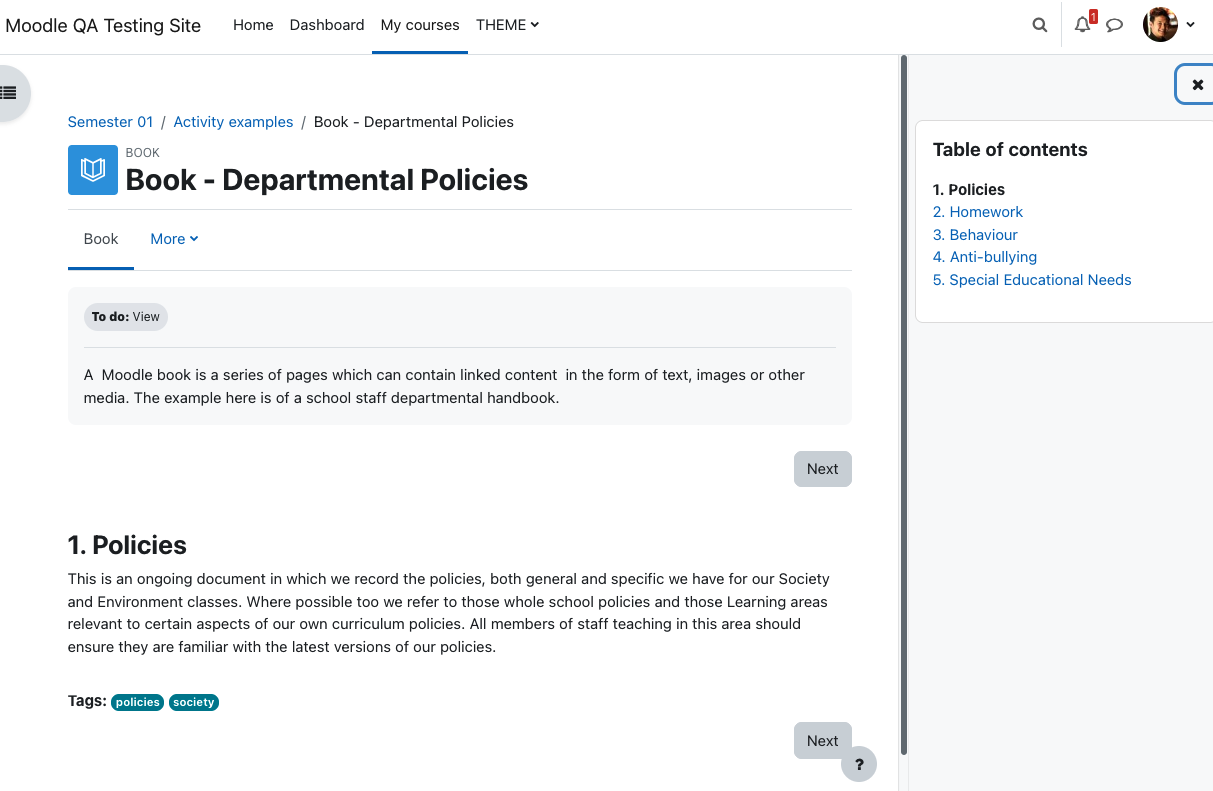Open the policies tag
This screenshot has width=1213, height=791.
click(137, 702)
